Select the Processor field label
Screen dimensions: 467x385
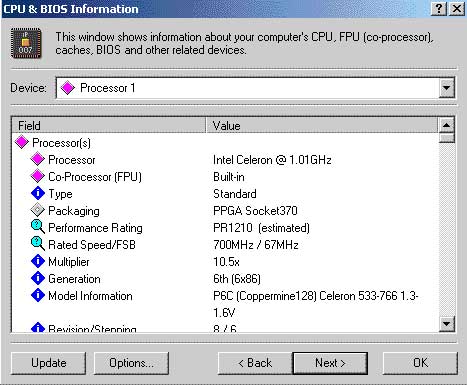(x=72, y=160)
